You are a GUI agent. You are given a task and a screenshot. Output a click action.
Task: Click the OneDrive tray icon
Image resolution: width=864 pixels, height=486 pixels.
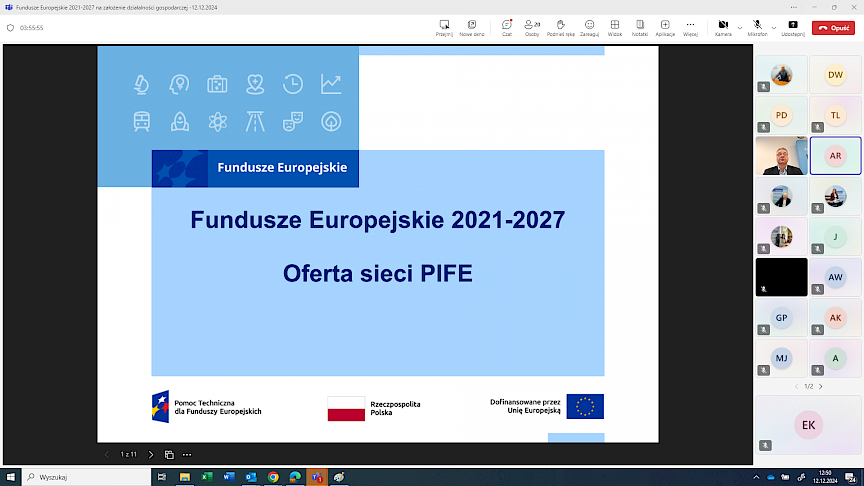pyautogui.click(x=770, y=477)
